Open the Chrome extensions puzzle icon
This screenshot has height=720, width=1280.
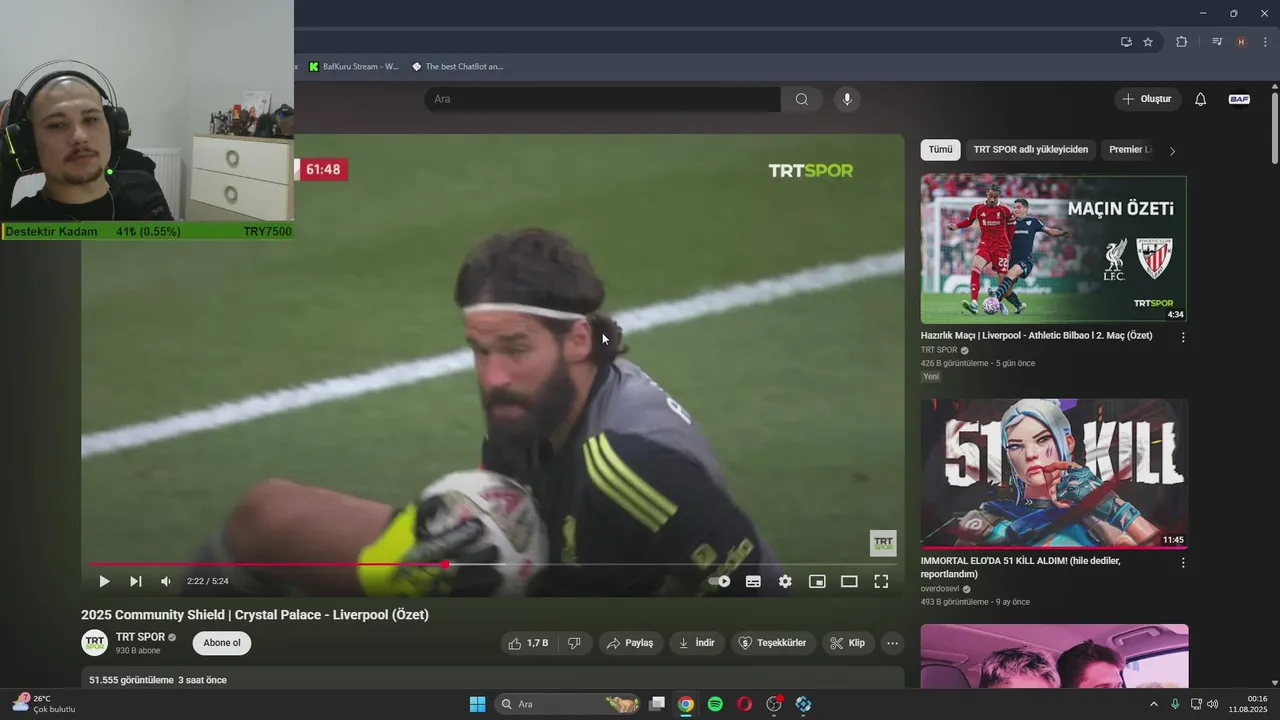click(x=1181, y=42)
